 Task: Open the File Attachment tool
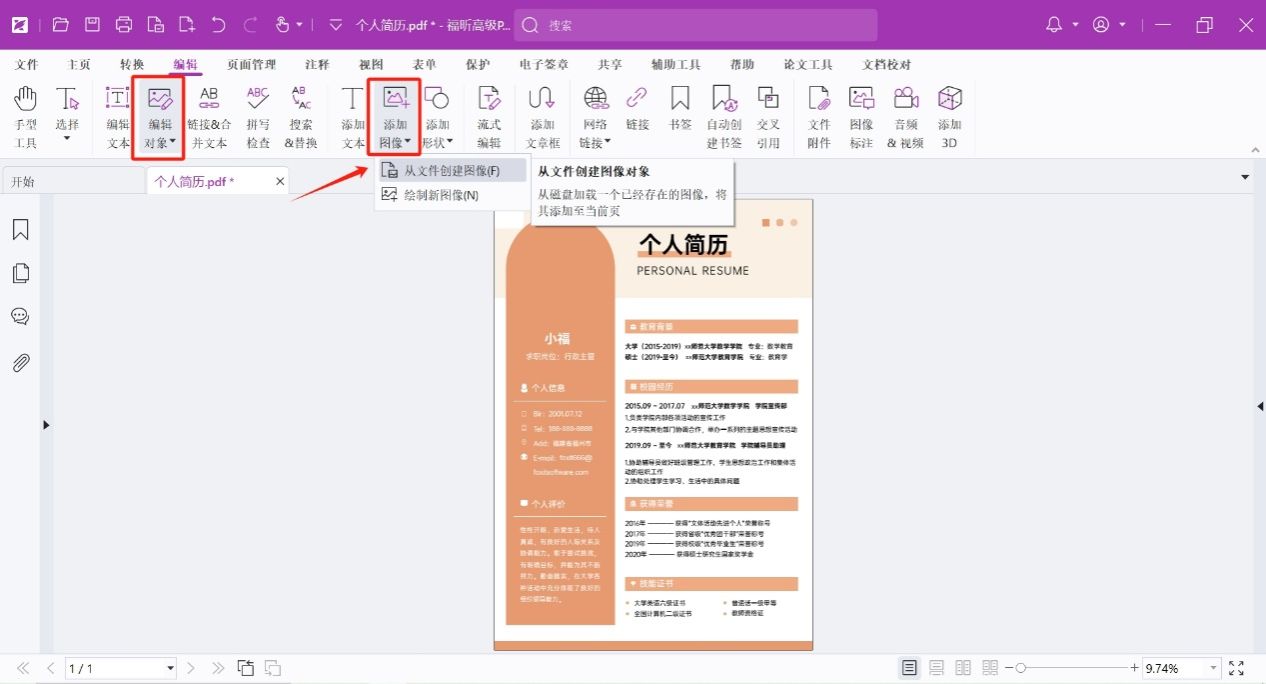[819, 117]
